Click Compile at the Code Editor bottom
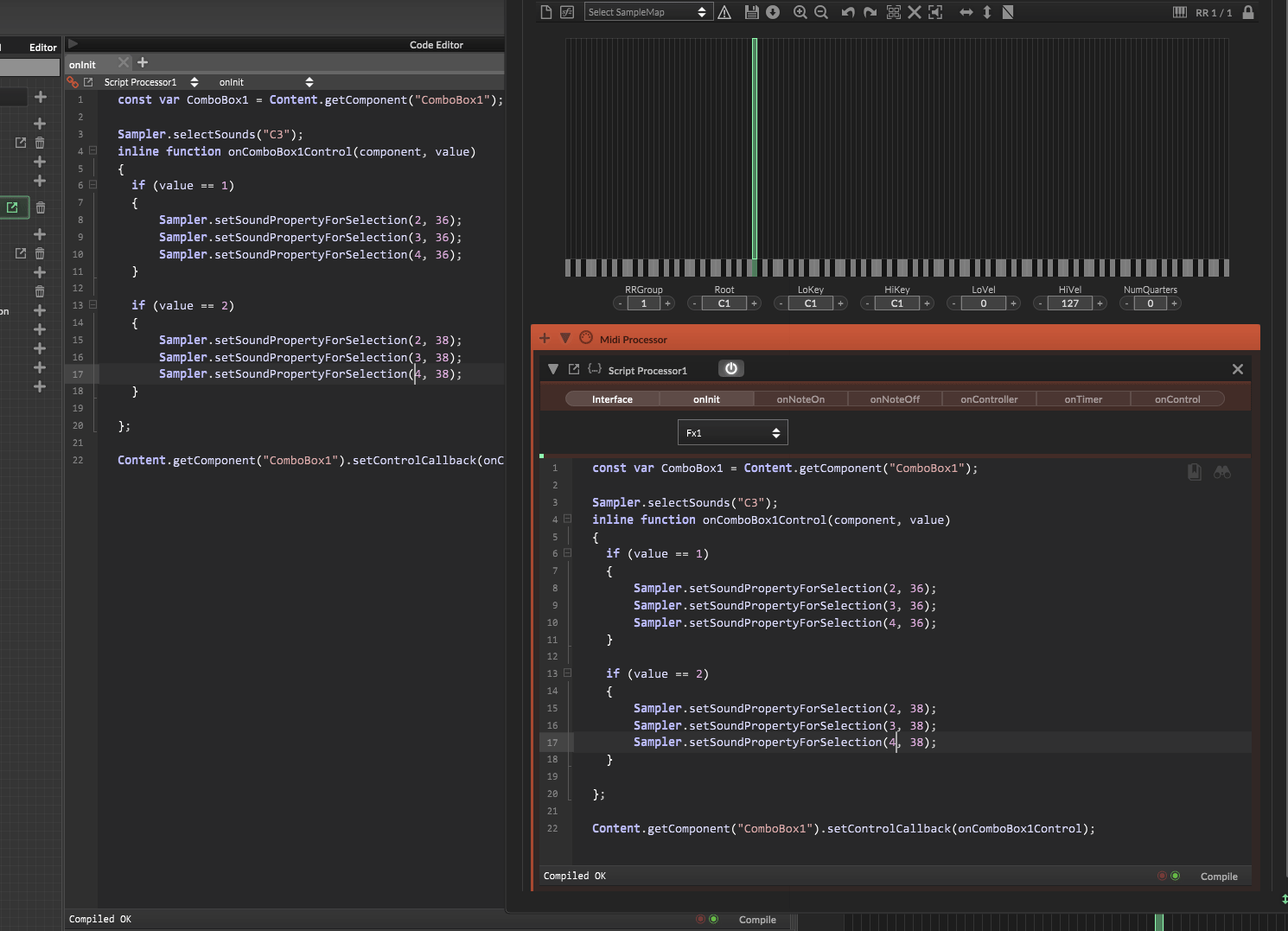 pyautogui.click(x=757, y=920)
